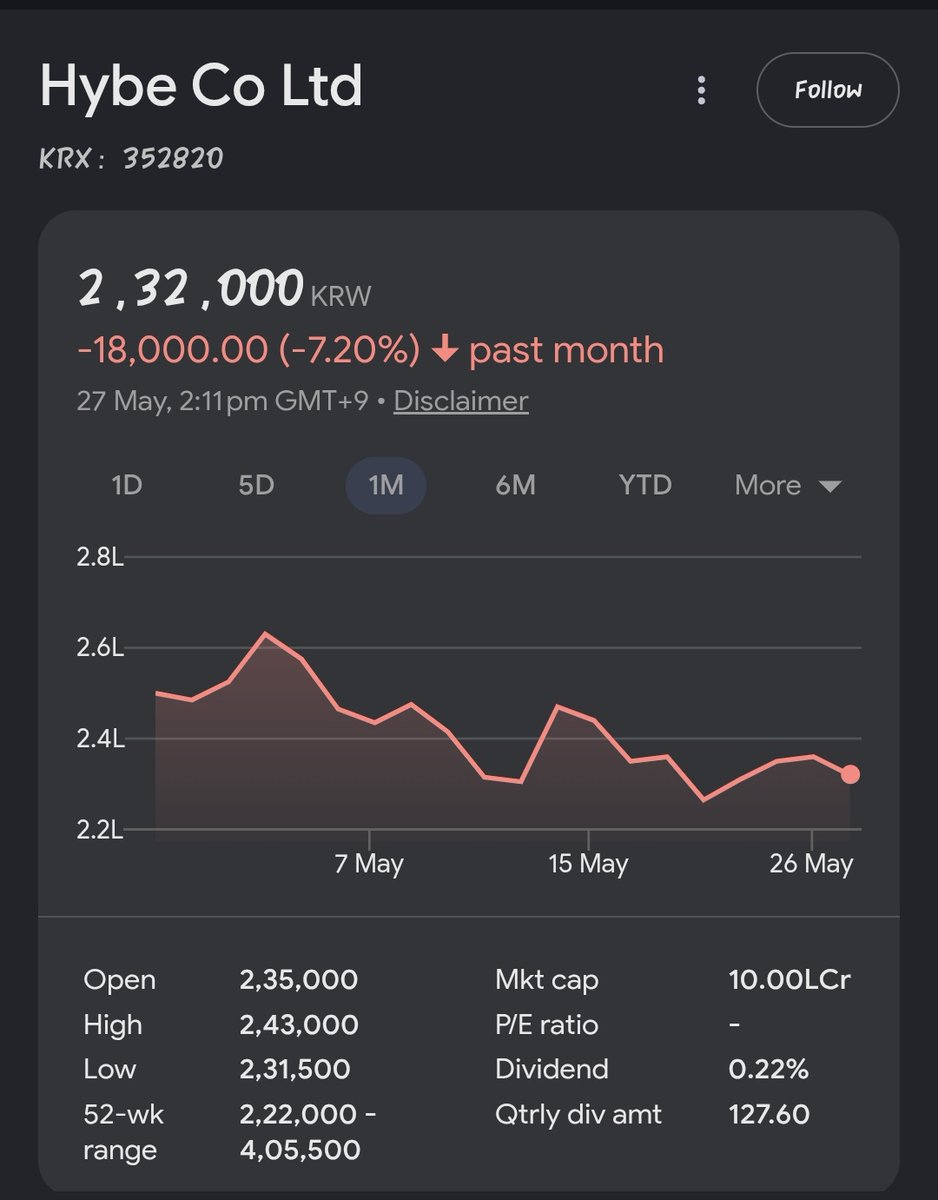
Task: Follow Hybe Co Ltd stock
Action: point(828,90)
